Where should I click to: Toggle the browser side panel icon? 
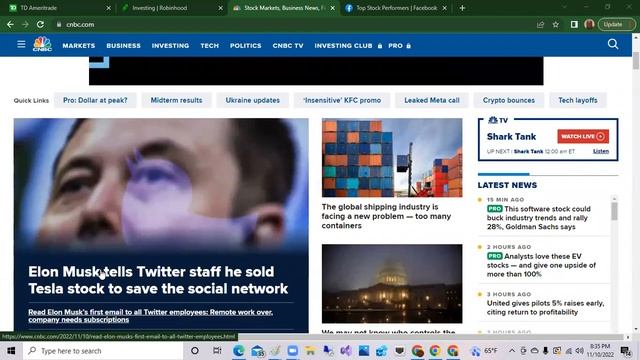point(574,24)
